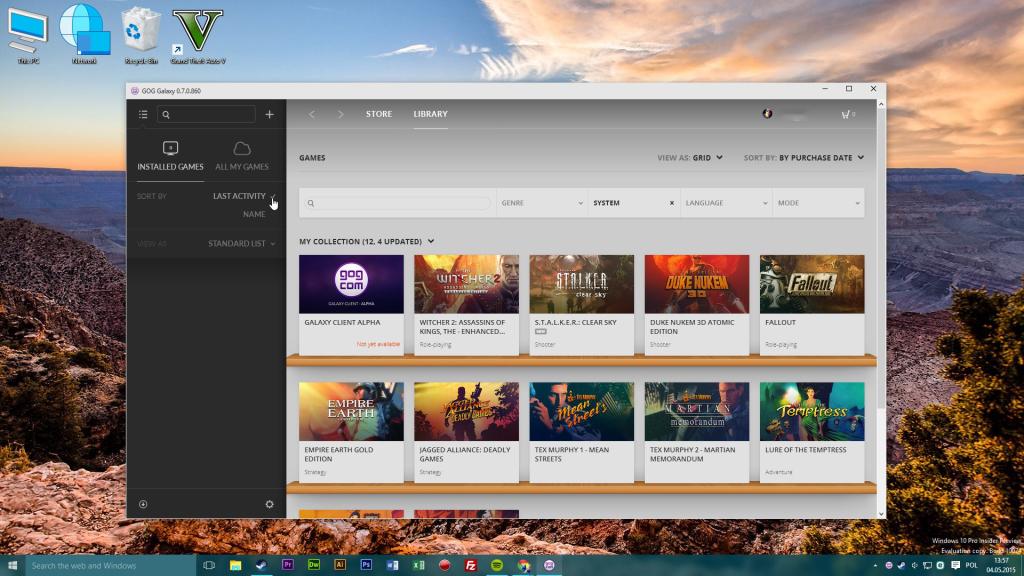Screen dimensions: 1024x576
Task: Switch to All My Games view
Action: (242, 156)
